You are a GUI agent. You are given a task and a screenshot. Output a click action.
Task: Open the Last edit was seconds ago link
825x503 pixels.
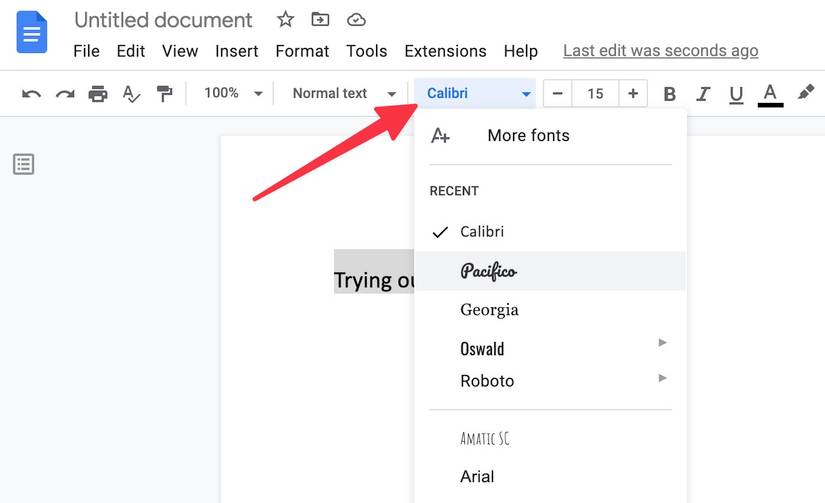pos(660,51)
